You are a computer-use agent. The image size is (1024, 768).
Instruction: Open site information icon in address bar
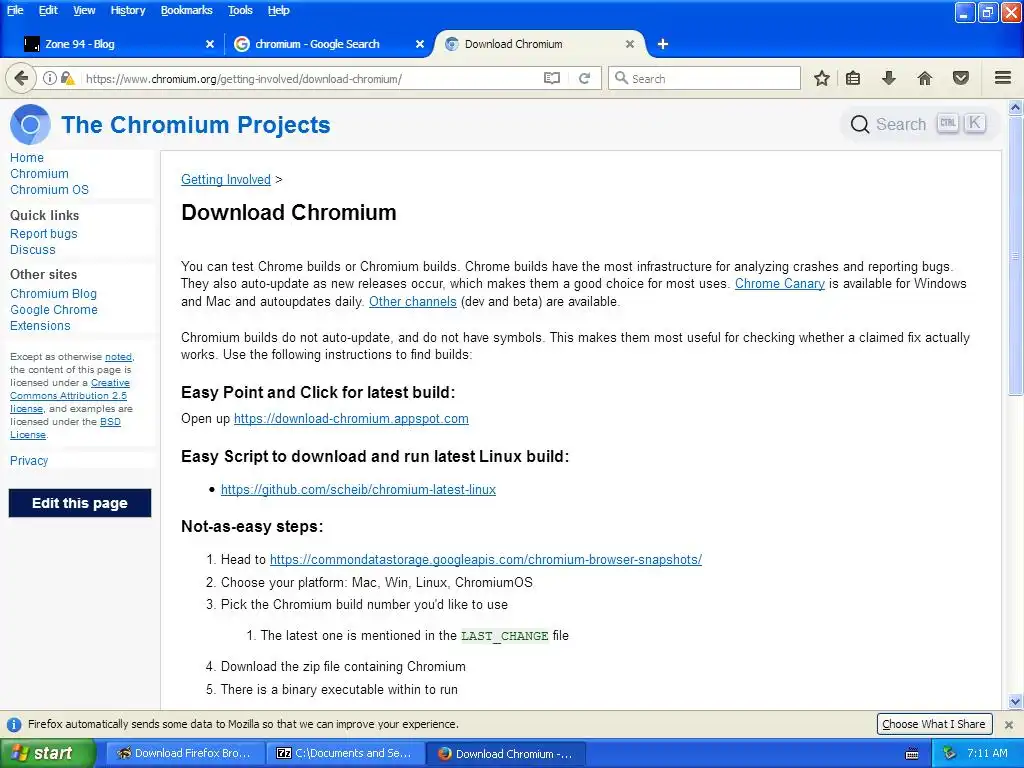[x=50, y=78]
